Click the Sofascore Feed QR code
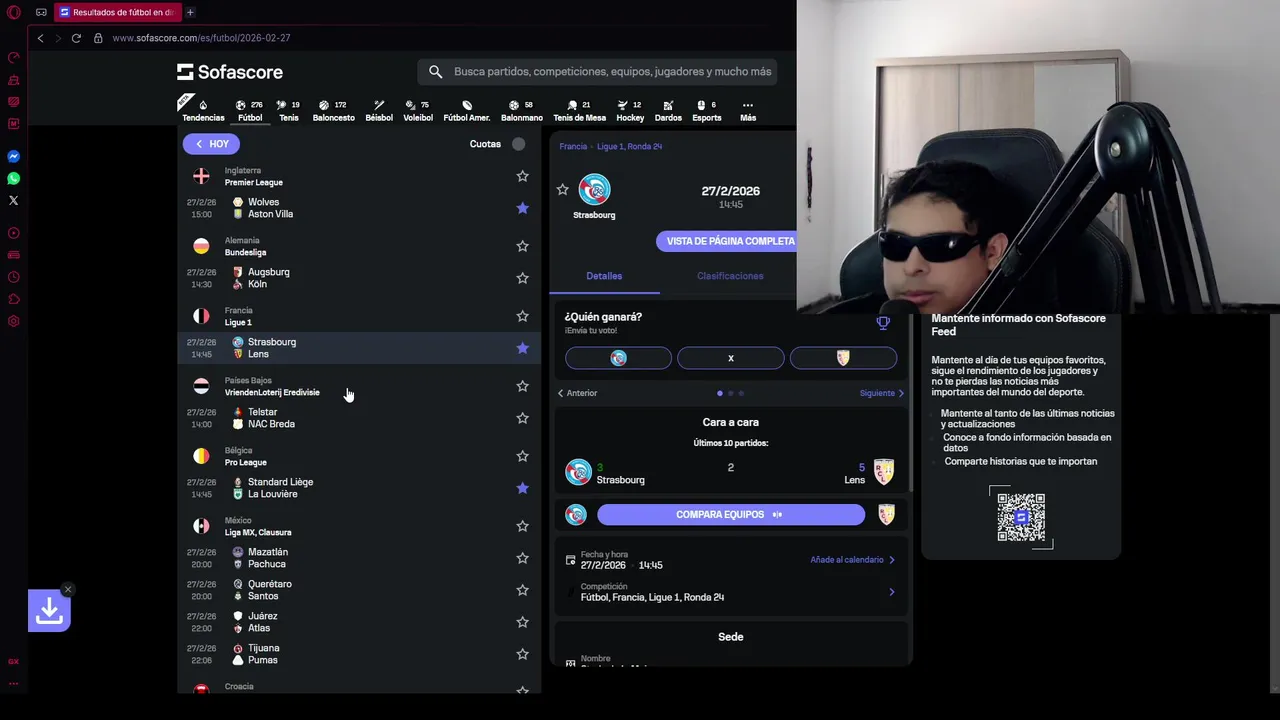This screenshot has width=1280, height=720. pos(1021,517)
